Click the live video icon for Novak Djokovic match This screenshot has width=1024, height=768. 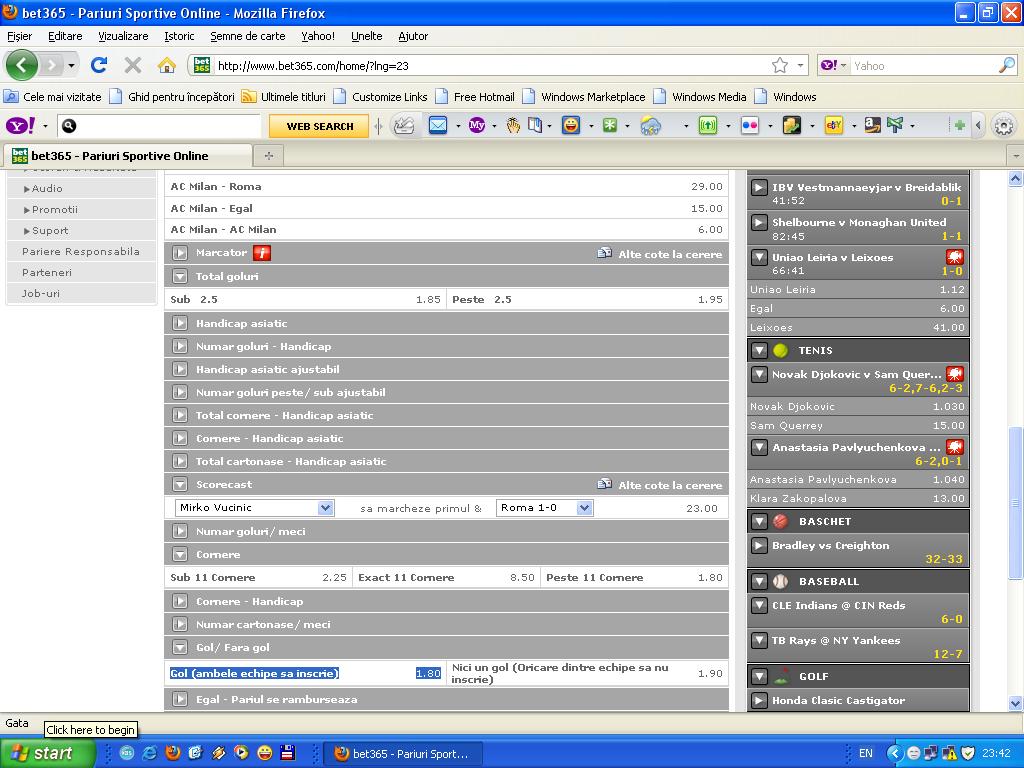coord(955,374)
